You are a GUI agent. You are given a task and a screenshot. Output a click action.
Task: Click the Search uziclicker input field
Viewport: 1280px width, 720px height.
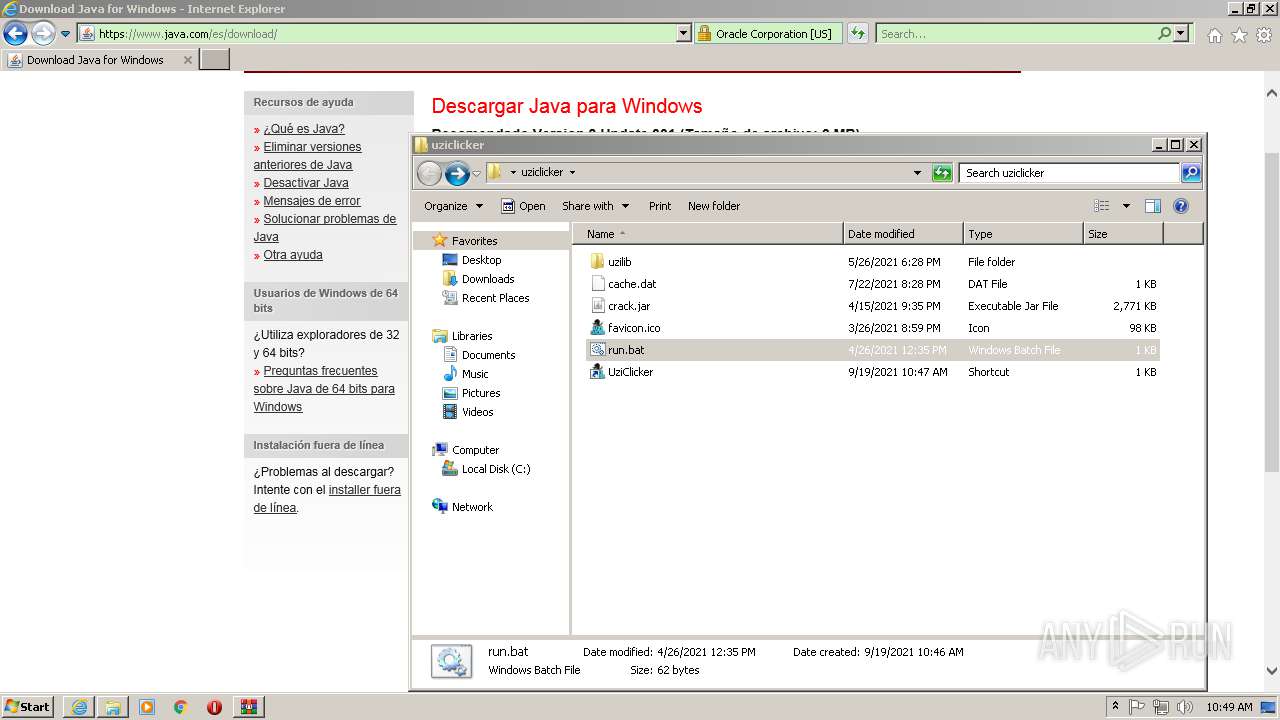[1069, 173]
